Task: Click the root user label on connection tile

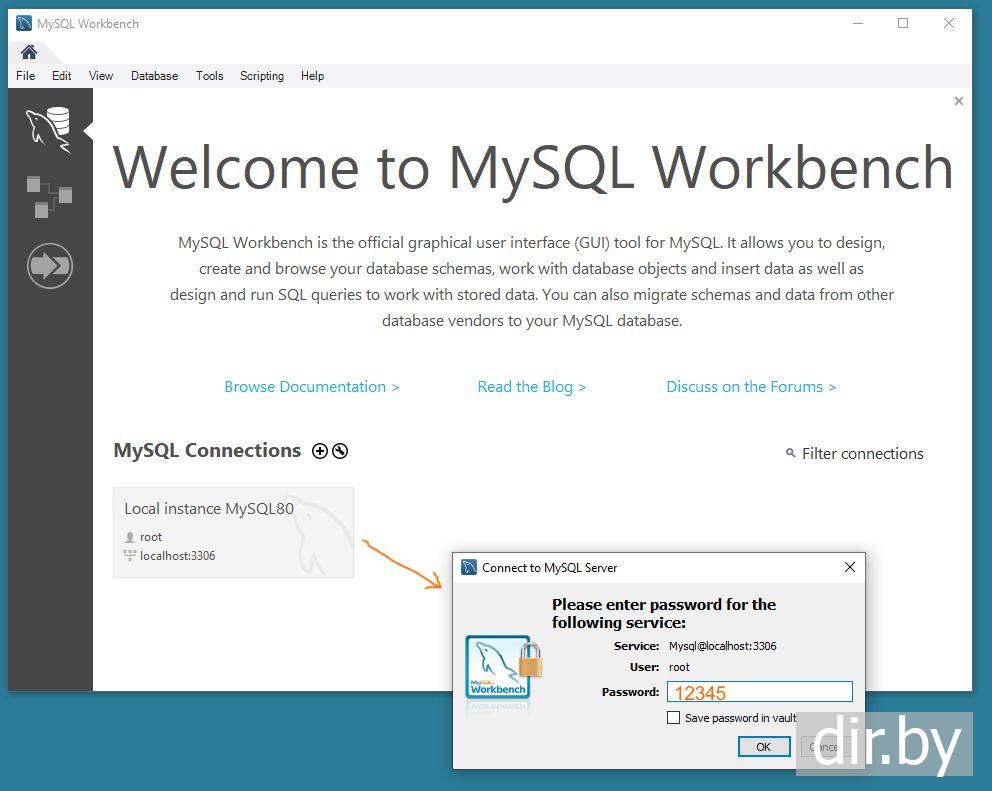Action: point(151,537)
